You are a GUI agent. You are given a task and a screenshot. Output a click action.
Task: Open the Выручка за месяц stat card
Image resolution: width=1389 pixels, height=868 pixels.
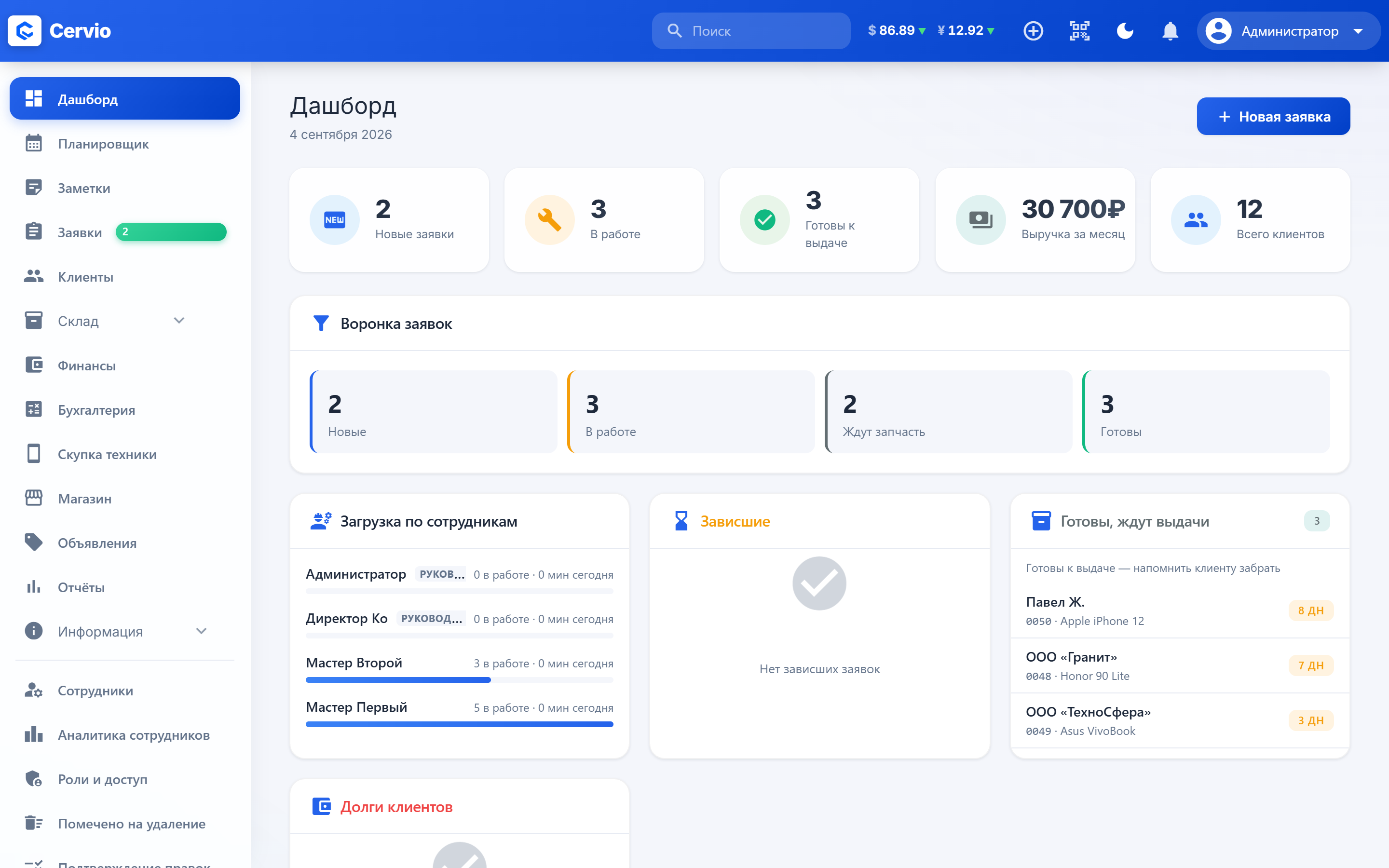click(x=1035, y=220)
